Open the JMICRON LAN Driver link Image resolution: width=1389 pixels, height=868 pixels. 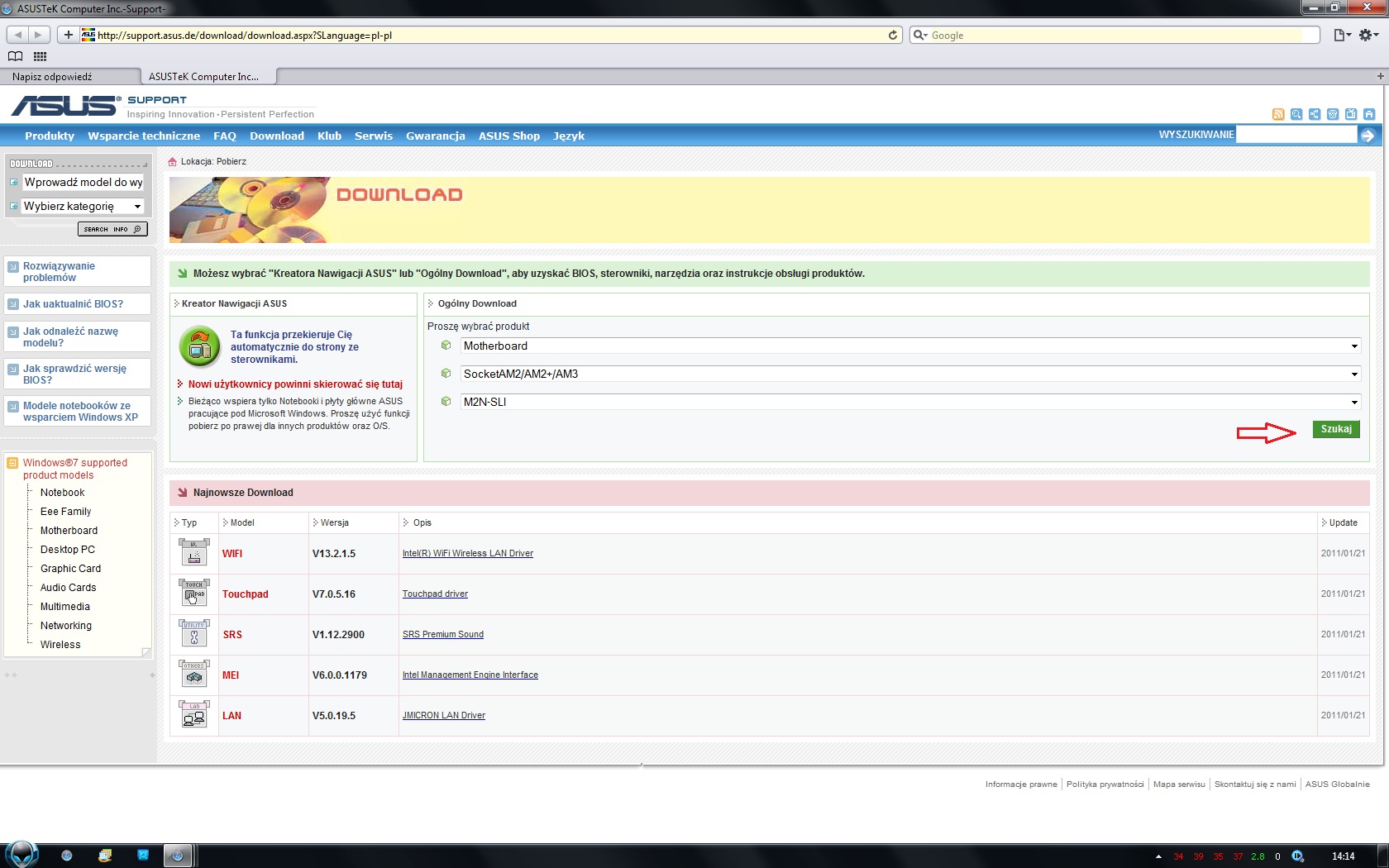(444, 716)
